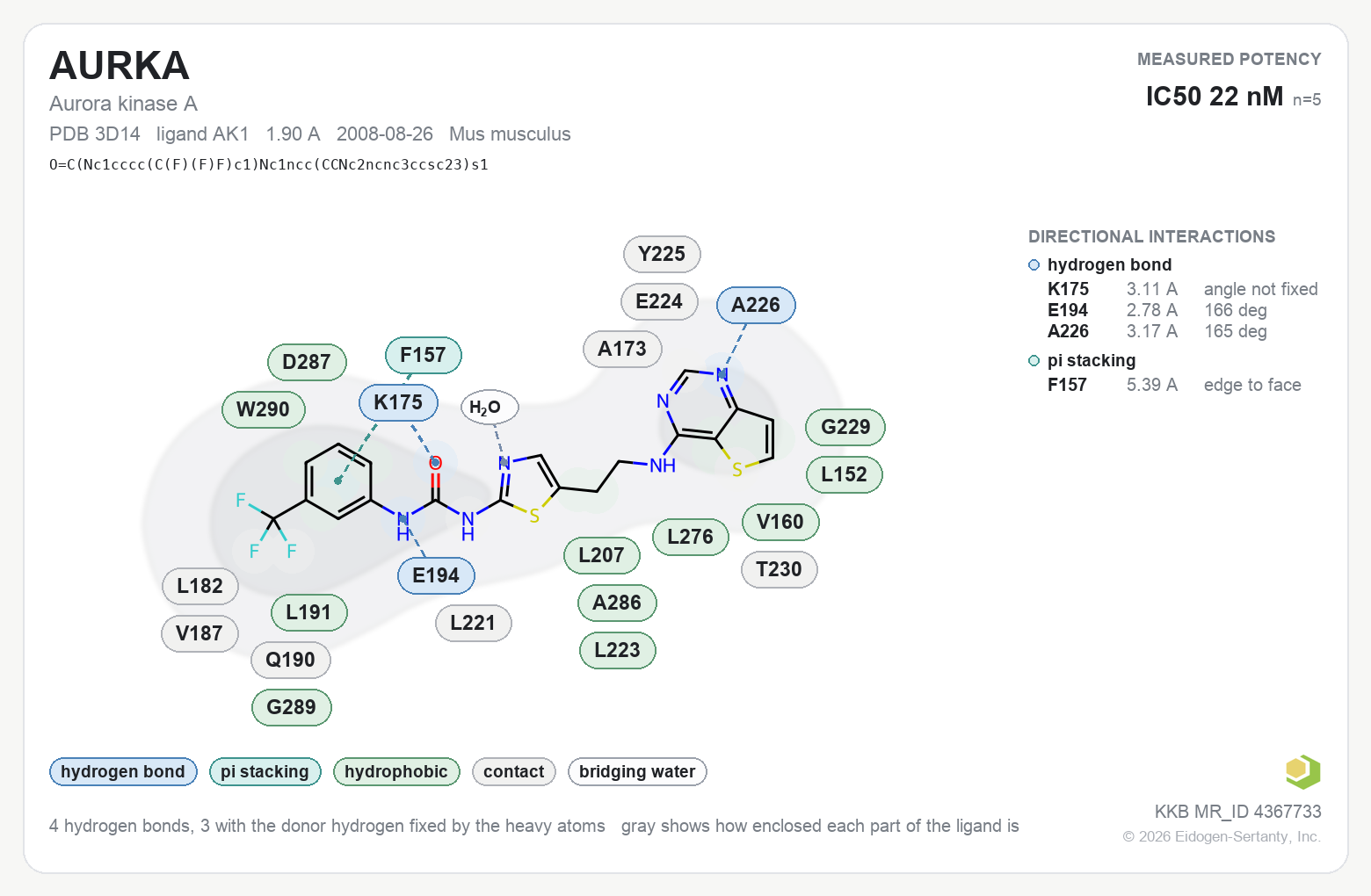The height and width of the screenshot is (896, 1371).
Task: Click residue V187 pill
Action: point(199,633)
